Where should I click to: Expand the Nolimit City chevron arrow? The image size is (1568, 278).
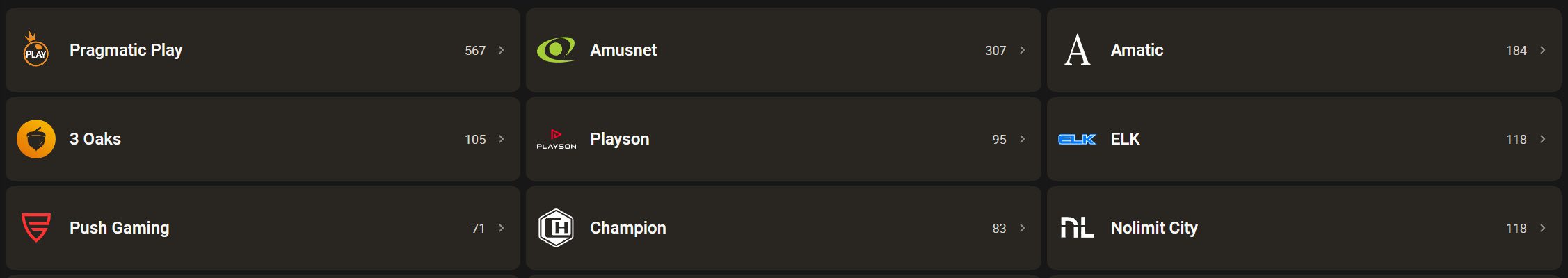[x=1543, y=228]
